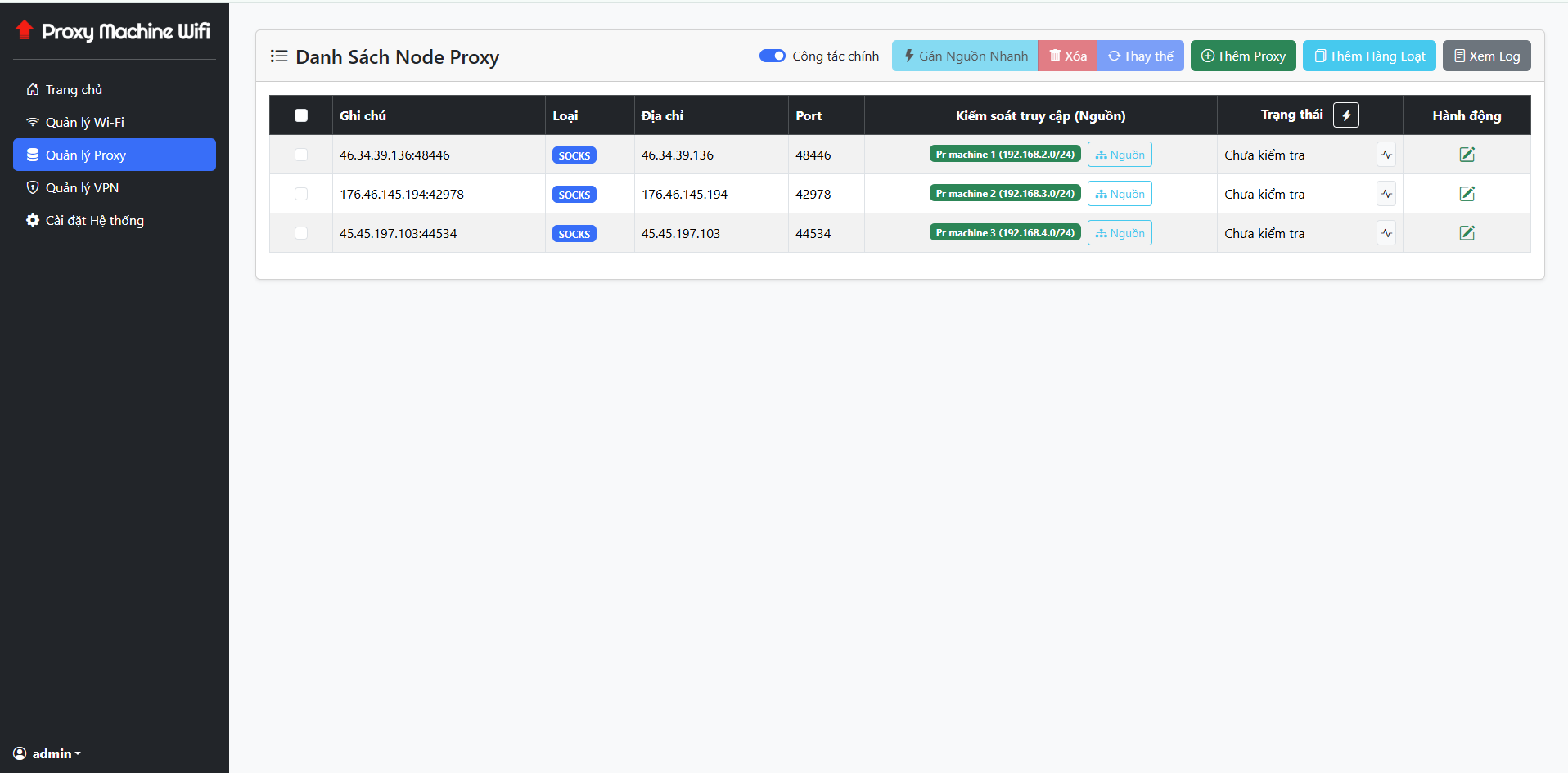Open Cài đặt Hệ thống settings
Image resolution: width=1568 pixels, height=773 pixels.
pyautogui.click(x=115, y=220)
